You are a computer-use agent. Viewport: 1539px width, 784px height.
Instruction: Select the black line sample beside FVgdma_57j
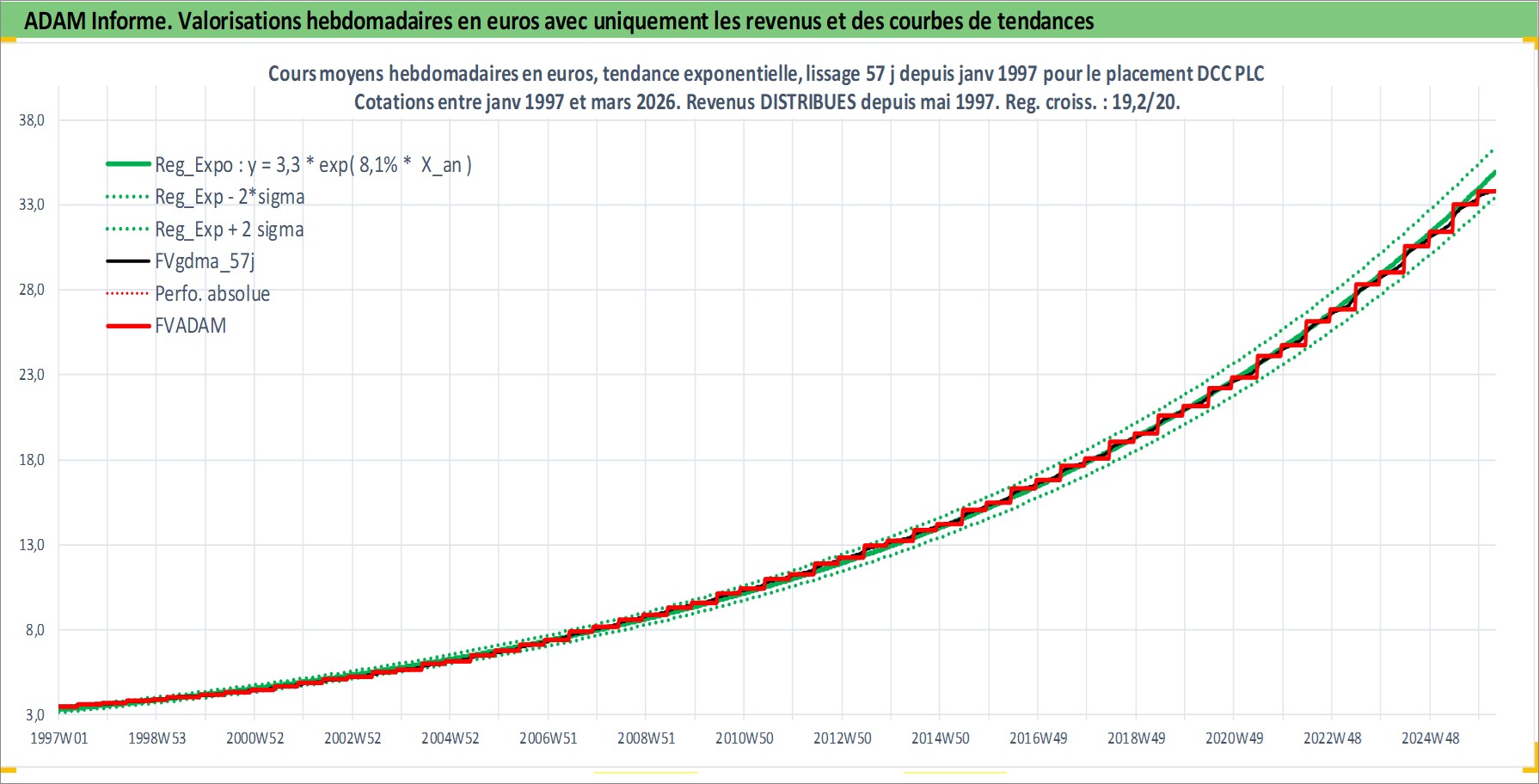coord(128,261)
